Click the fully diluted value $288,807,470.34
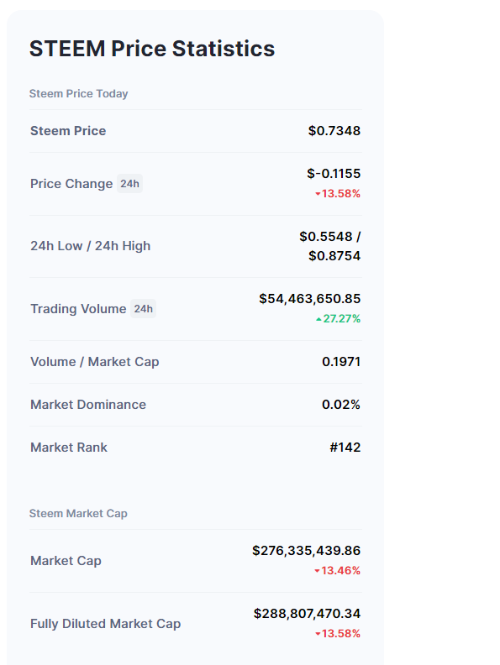The height and width of the screenshot is (665, 500). point(307,614)
